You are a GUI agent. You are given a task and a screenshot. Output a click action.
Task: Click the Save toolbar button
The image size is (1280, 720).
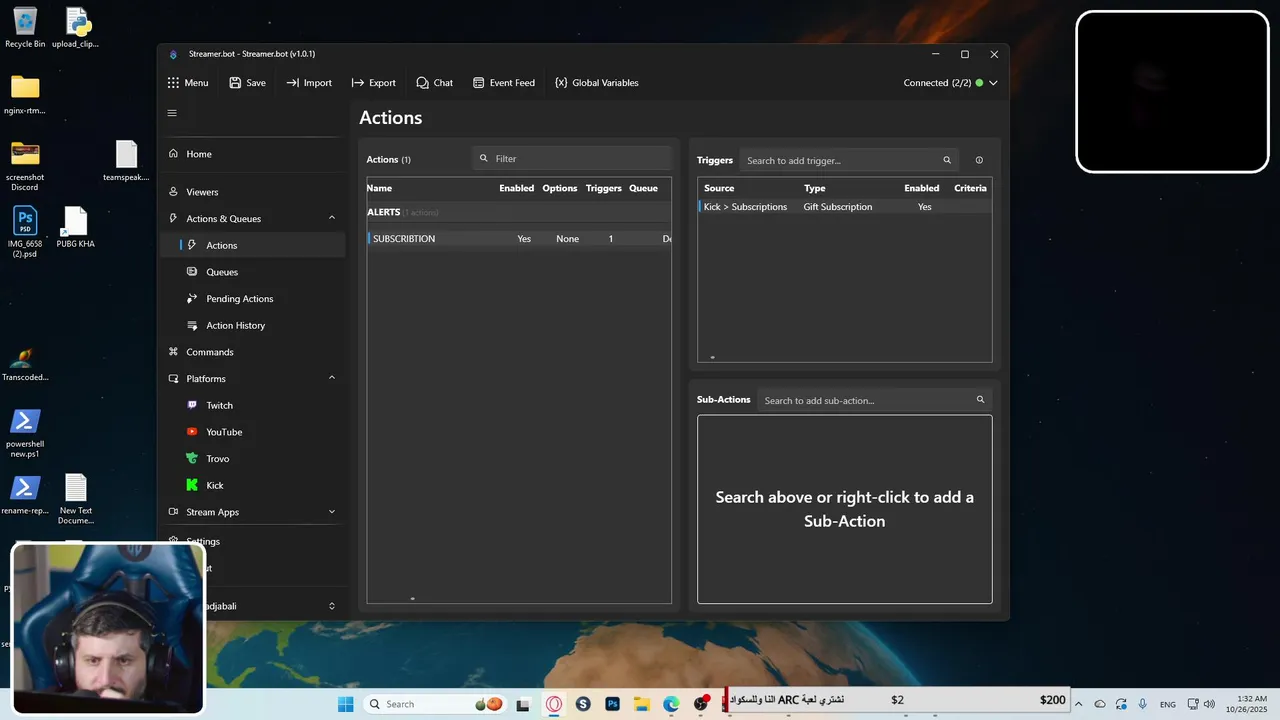pos(247,83)
